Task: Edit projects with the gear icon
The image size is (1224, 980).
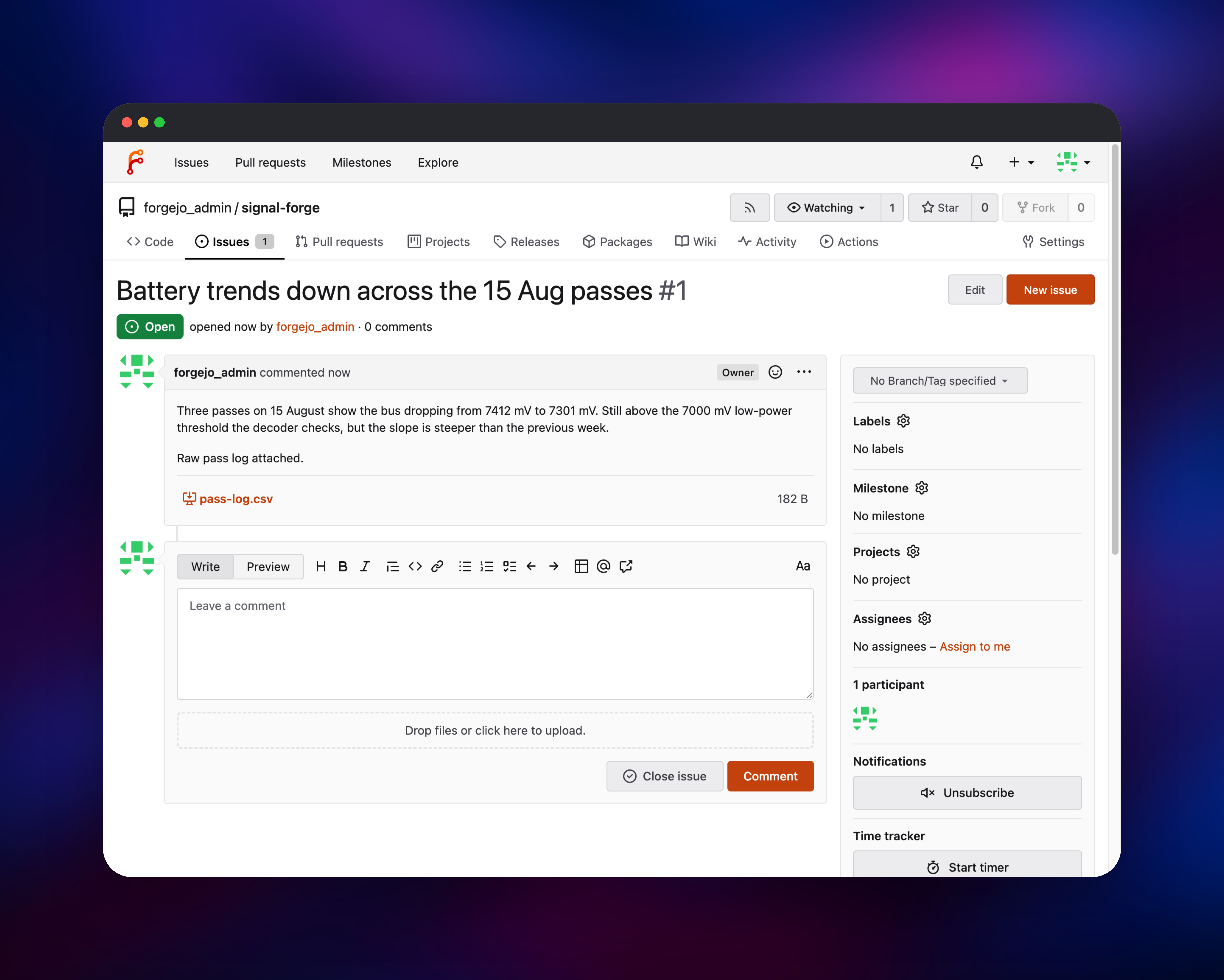Action: [913, 551]
